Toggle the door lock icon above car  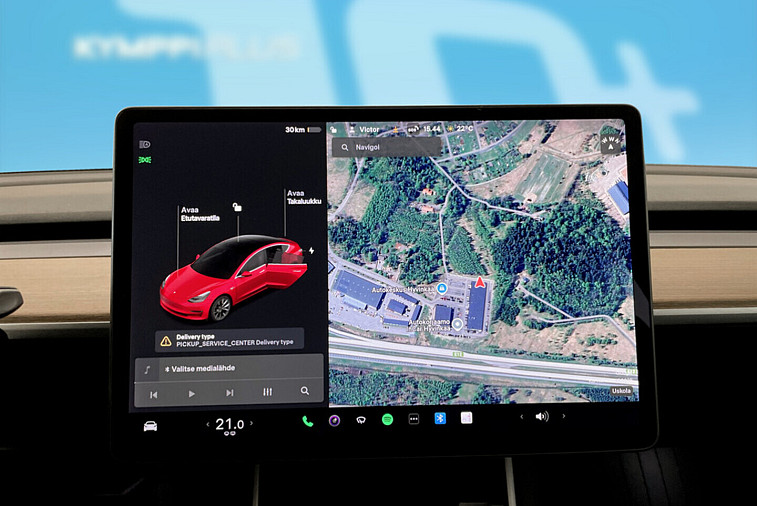(236, 207)
